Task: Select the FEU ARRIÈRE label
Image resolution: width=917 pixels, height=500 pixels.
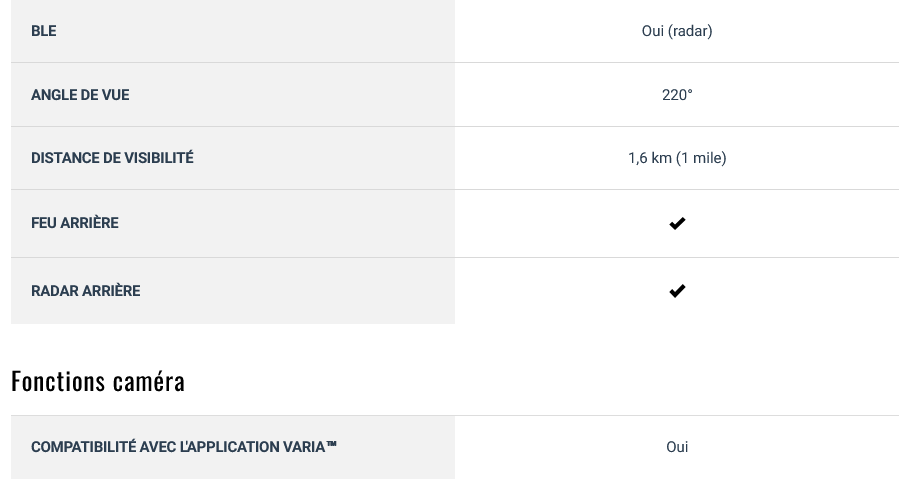Action: tap(75, 223)
